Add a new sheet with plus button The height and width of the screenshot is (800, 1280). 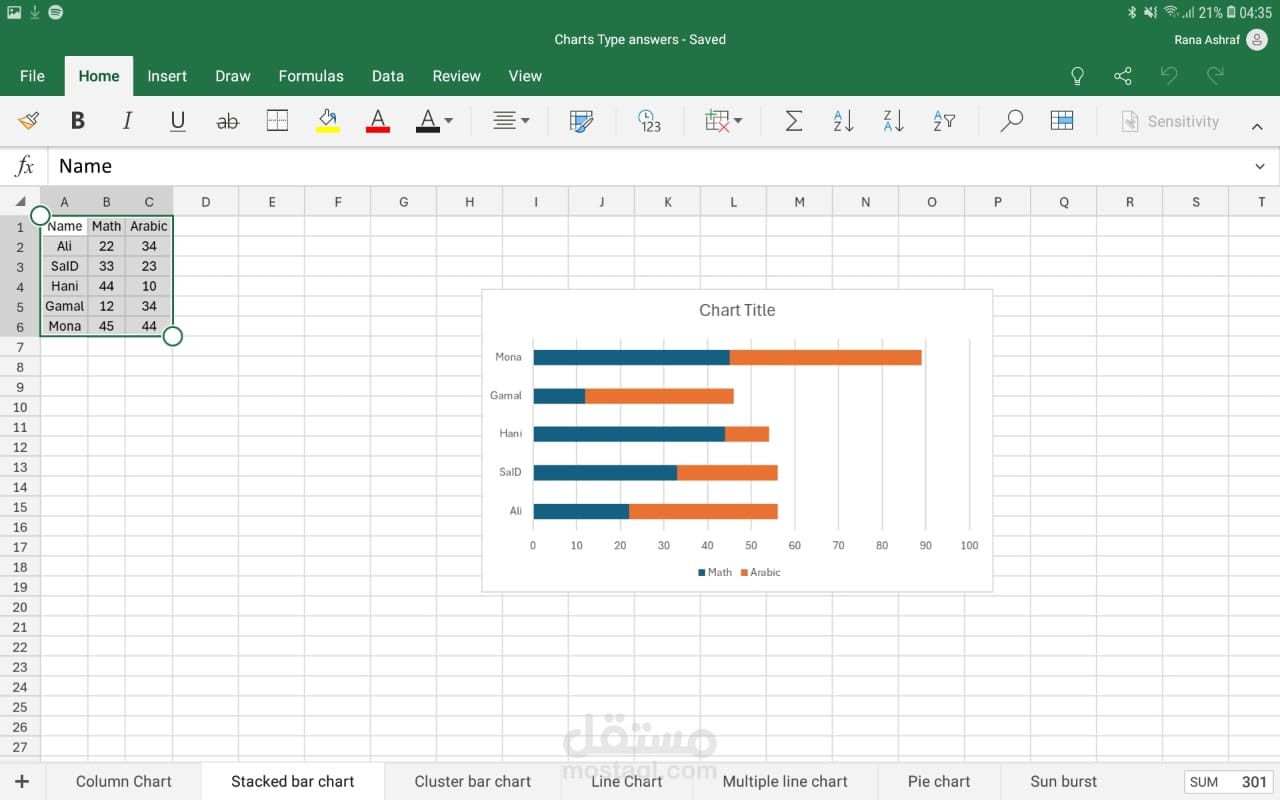22,782
